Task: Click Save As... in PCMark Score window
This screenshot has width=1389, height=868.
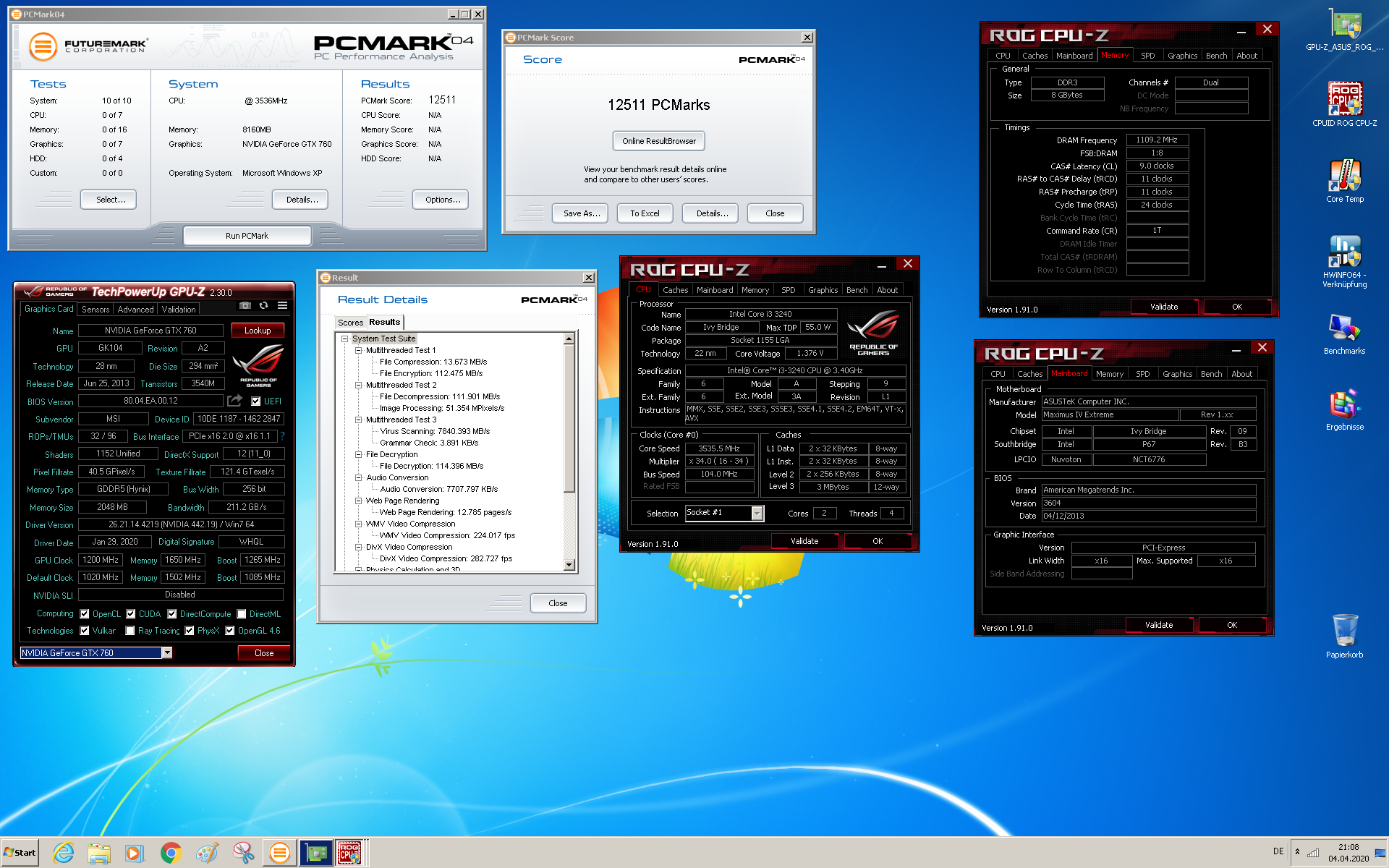Action: pos(582,213)
